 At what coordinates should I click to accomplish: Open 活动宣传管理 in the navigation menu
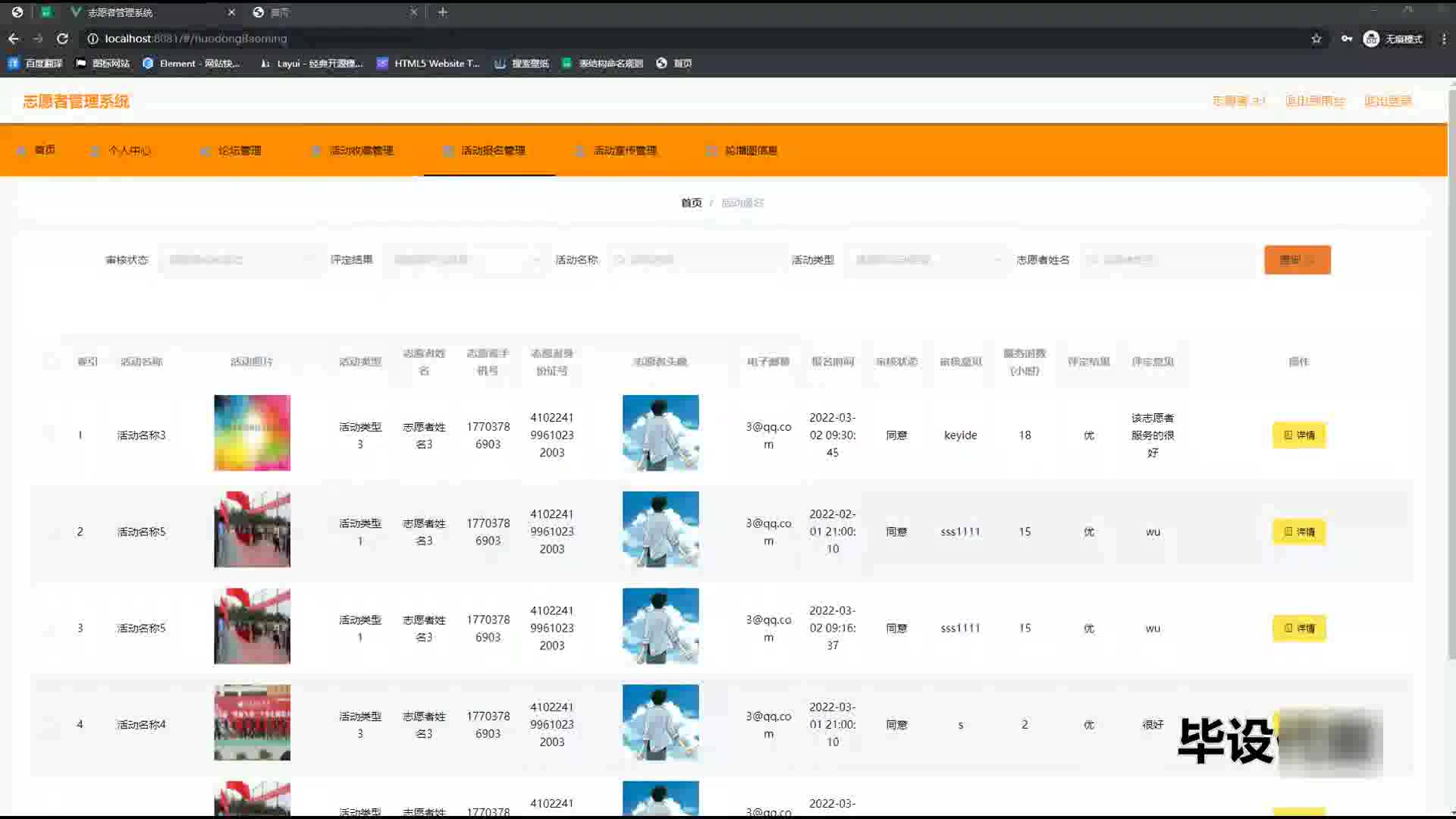point(625,151)
